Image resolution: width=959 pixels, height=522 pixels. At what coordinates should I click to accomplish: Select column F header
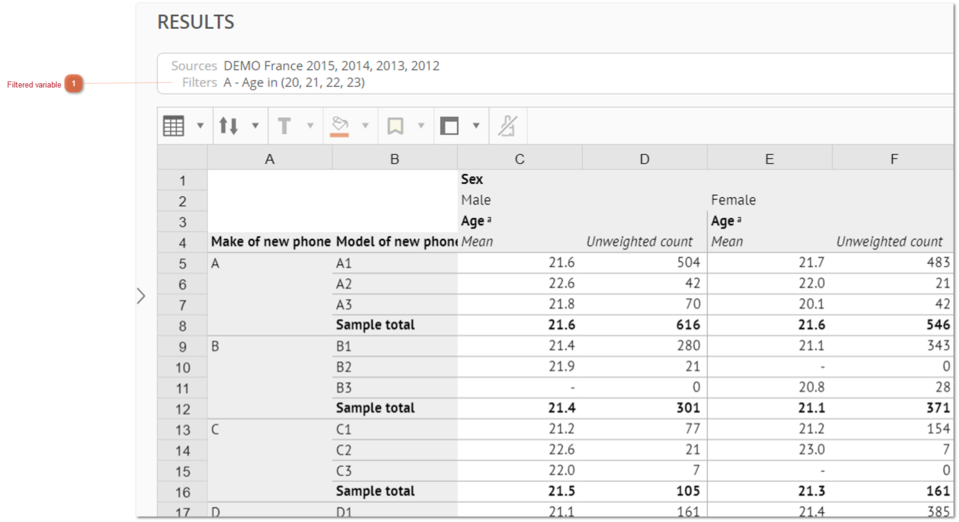[x=894, y=159]
